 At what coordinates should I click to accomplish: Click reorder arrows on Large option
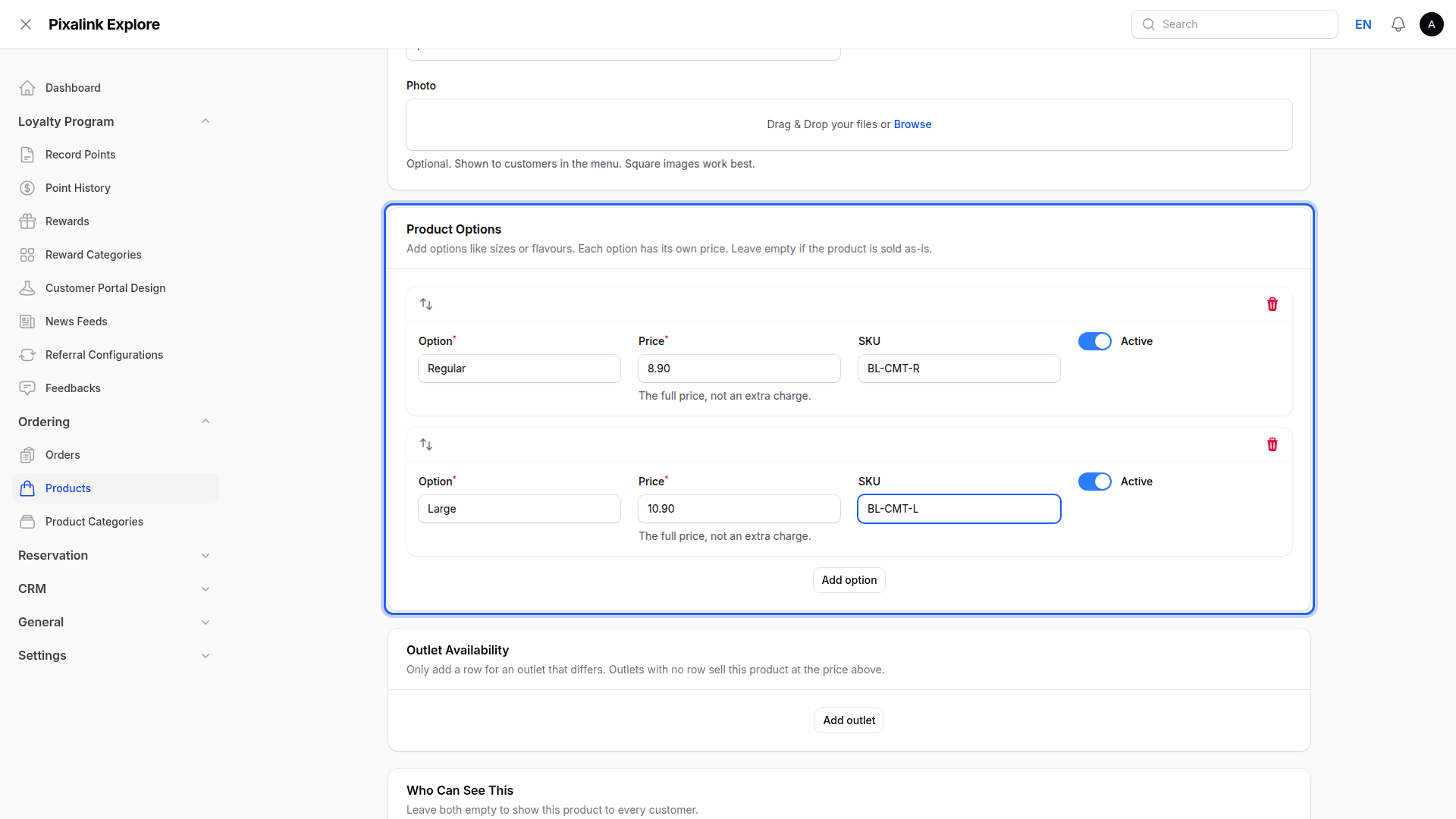tap(426, 444)
